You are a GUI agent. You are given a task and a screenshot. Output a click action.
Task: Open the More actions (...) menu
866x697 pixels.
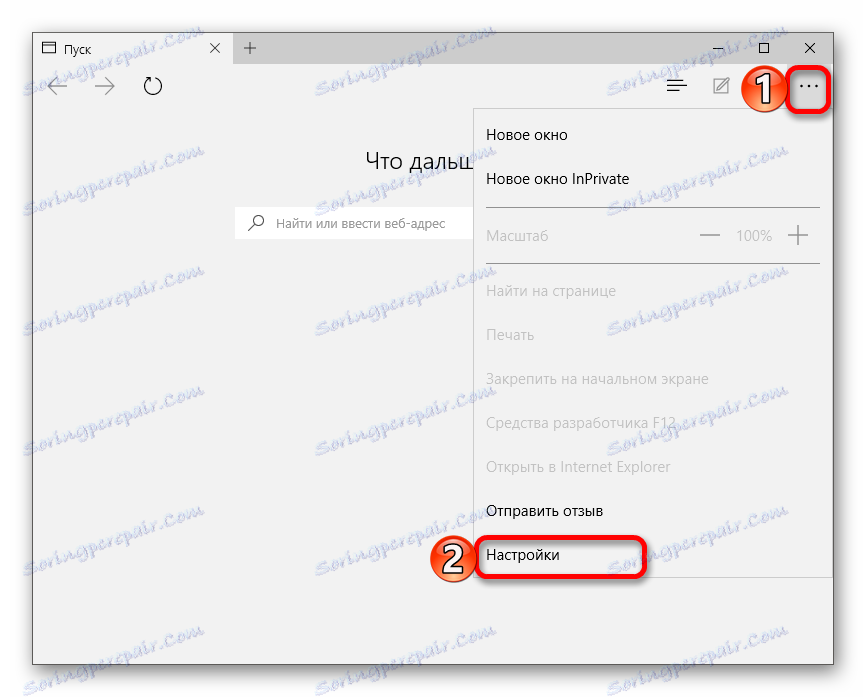coord(807,89)
